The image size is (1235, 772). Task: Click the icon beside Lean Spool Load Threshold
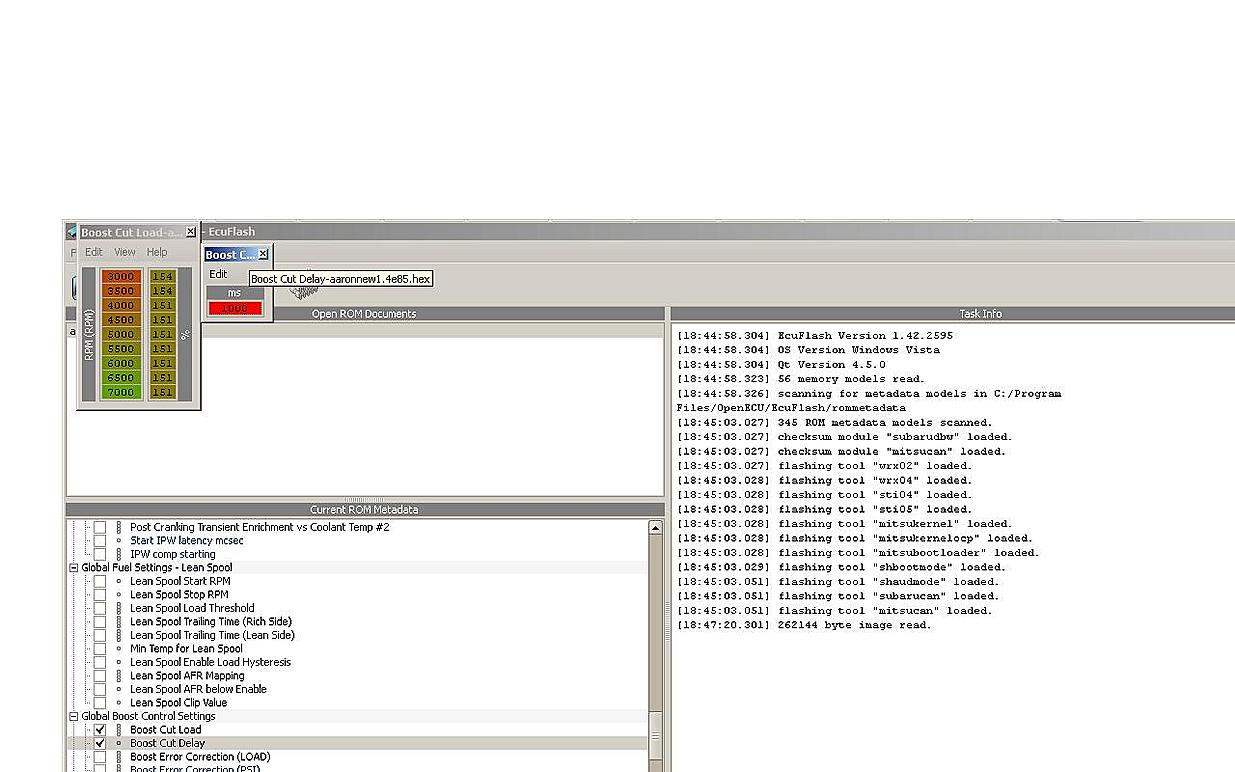[119, 608]
